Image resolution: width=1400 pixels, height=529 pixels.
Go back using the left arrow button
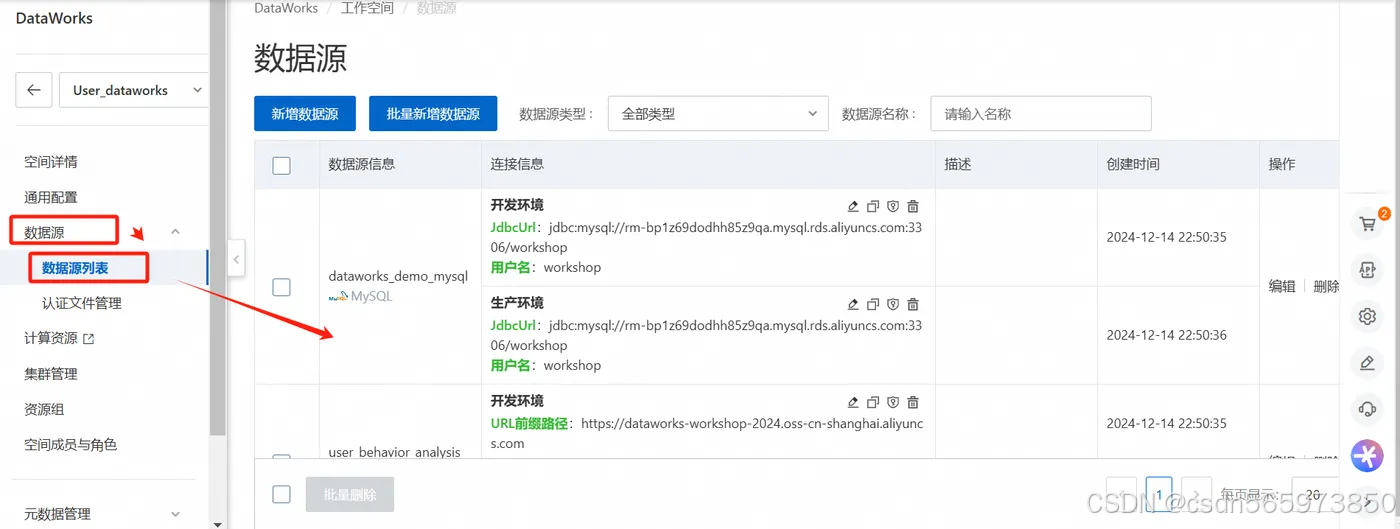coord(33,90)
